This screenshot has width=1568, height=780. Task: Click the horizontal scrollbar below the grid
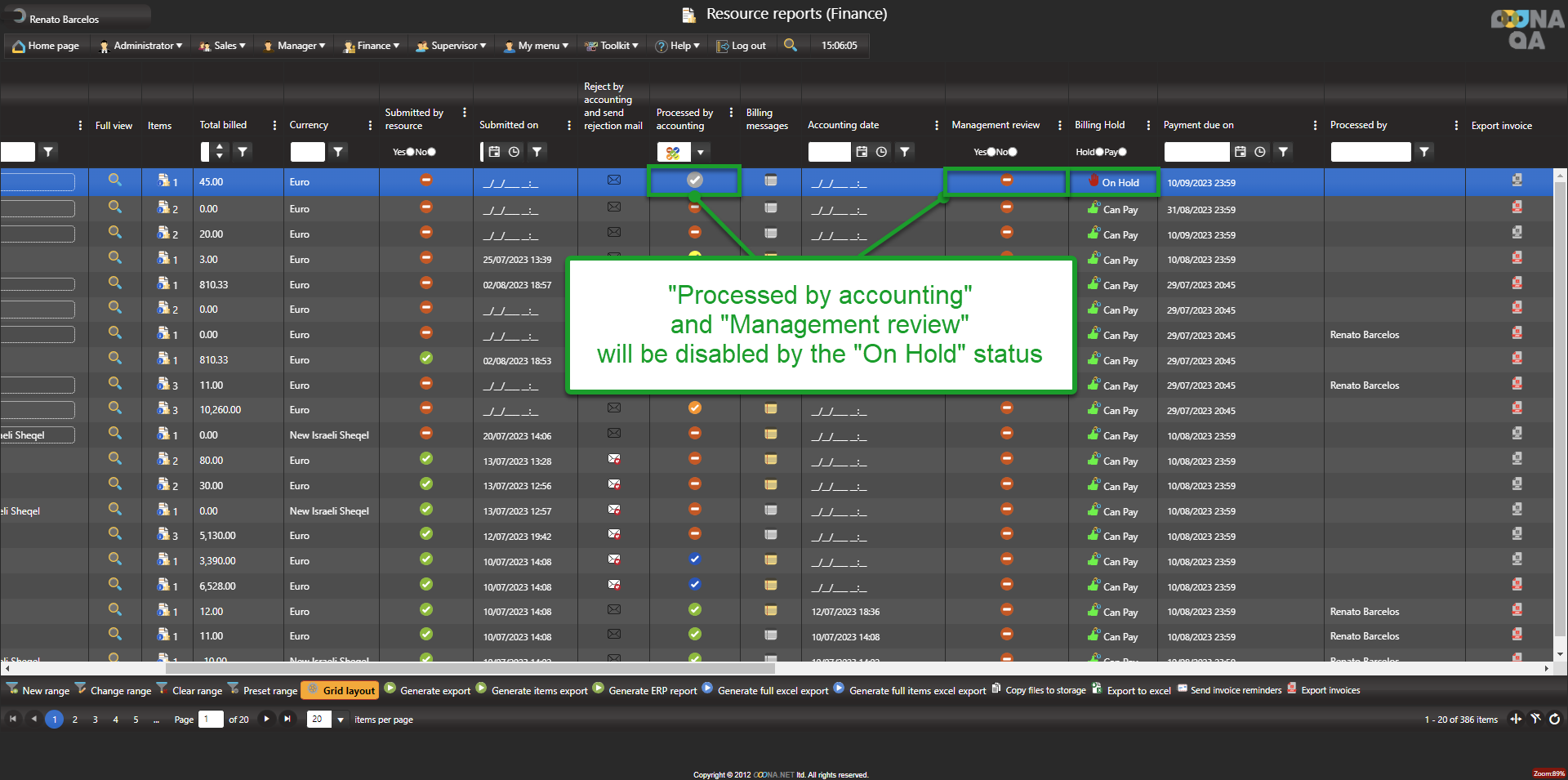point(776,668)
